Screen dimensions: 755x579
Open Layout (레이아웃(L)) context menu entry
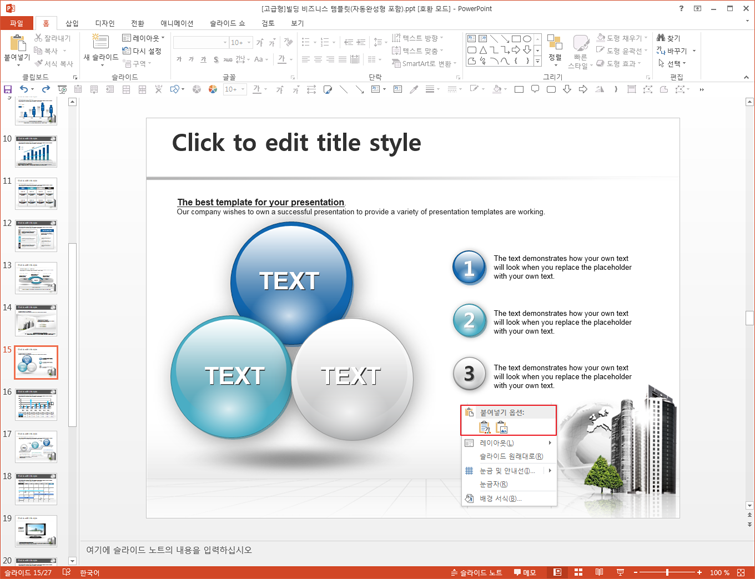pos(508,443)
